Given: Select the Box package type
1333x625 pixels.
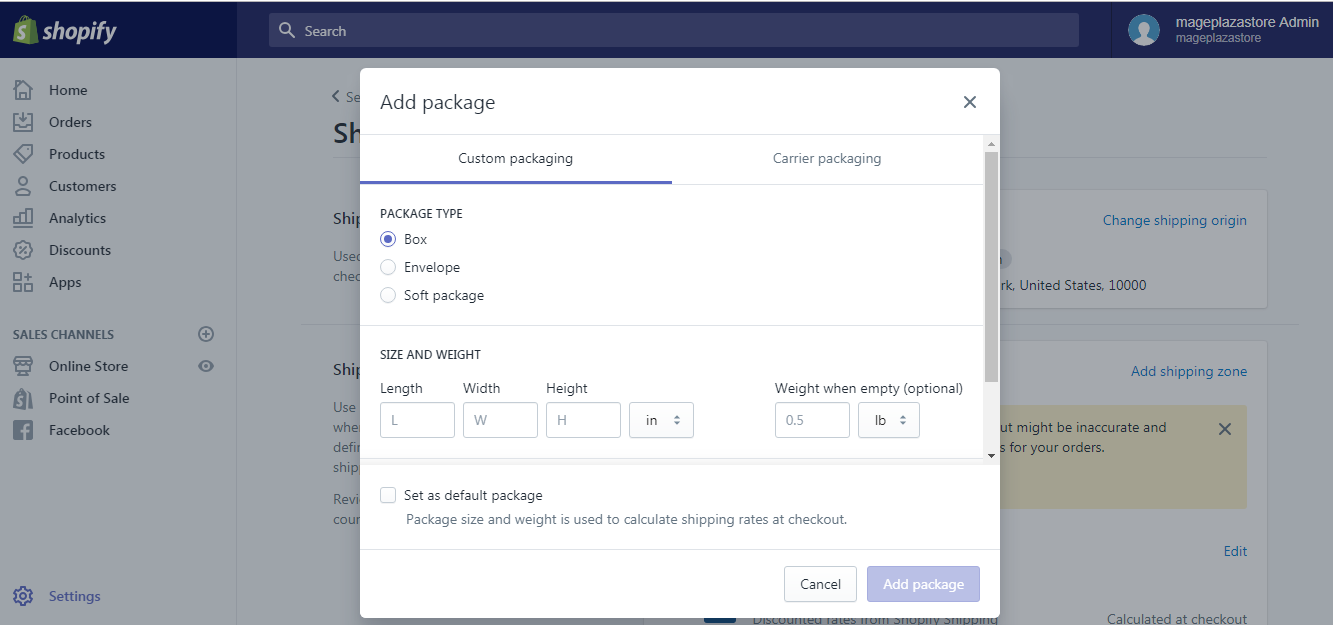Looking at the screenshot, I should pyautogui.click(x=388, y=239).
